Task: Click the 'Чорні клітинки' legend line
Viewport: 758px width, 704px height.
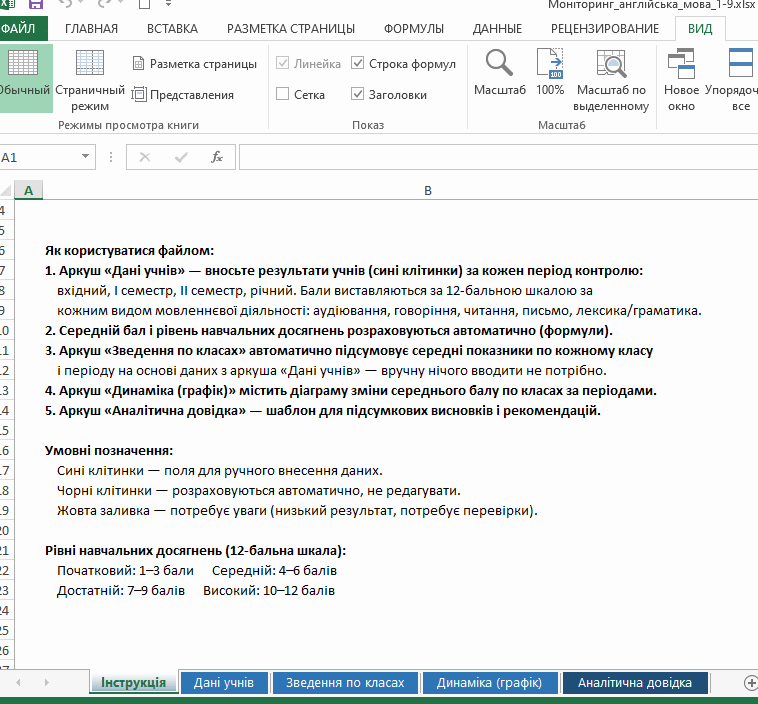Action: (259, 490)
